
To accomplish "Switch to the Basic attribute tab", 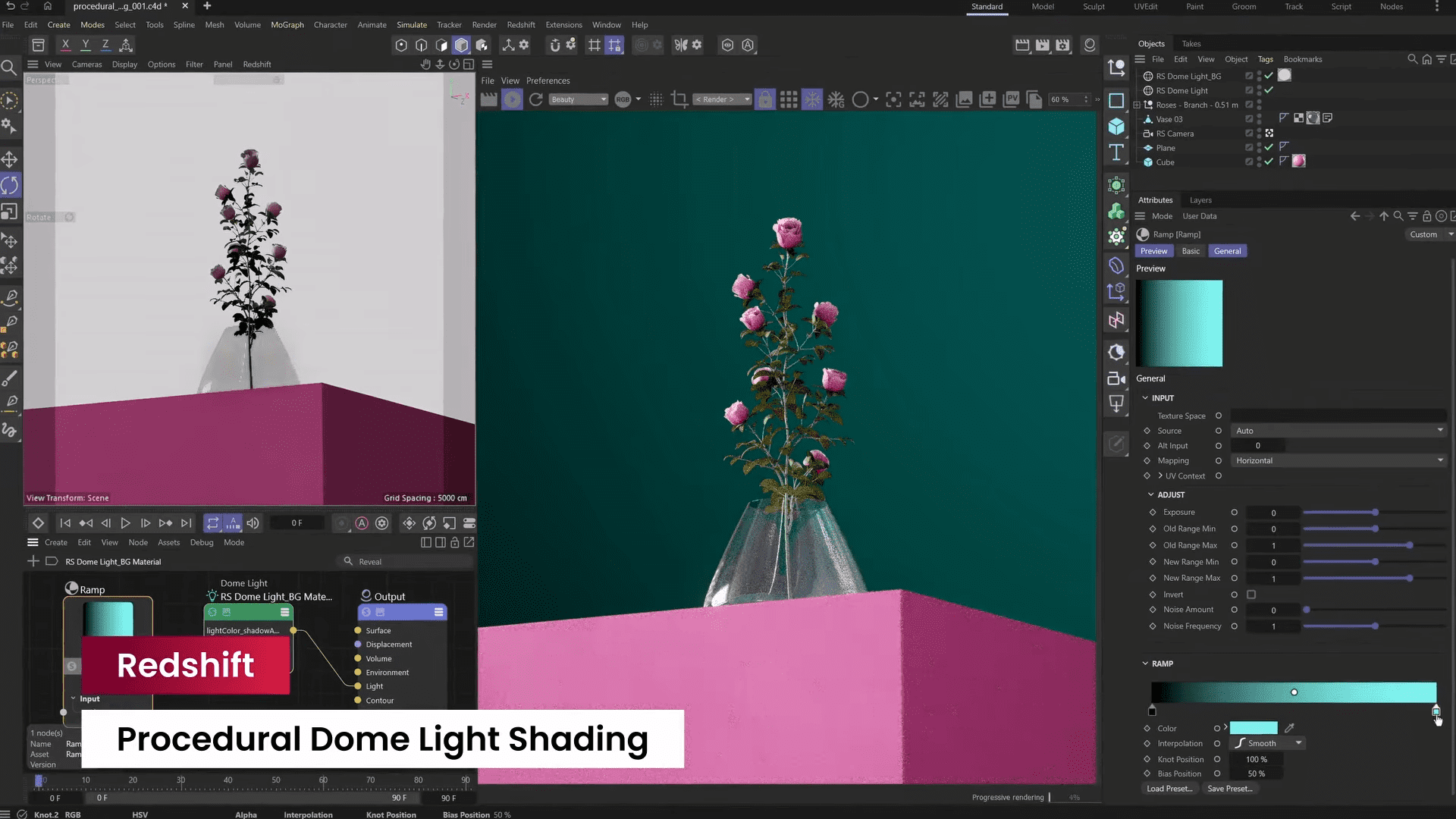I will (1190, 251).
